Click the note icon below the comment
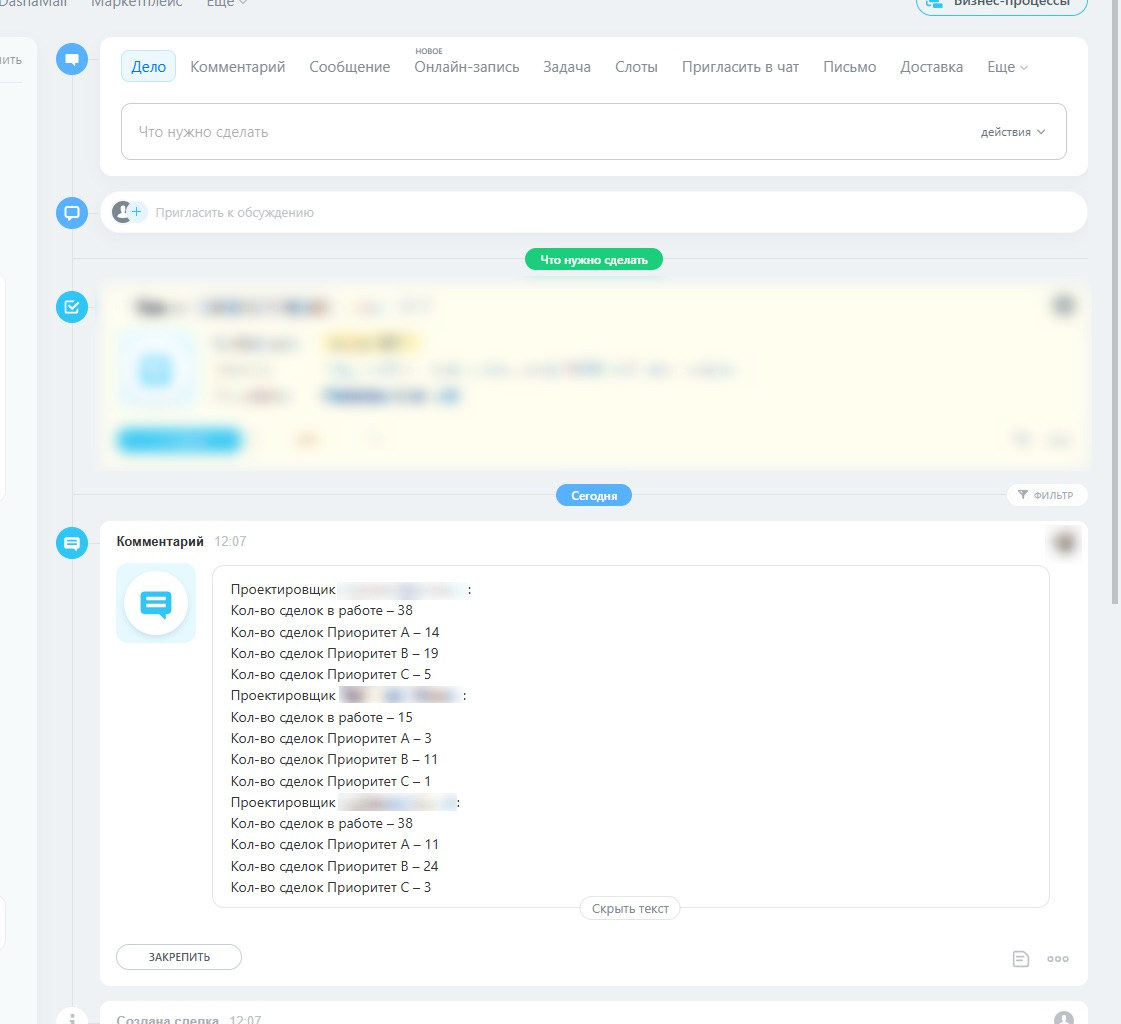Viewport: 1121px width, 1024px height. pyautogui.click(x=1021, y=959)
